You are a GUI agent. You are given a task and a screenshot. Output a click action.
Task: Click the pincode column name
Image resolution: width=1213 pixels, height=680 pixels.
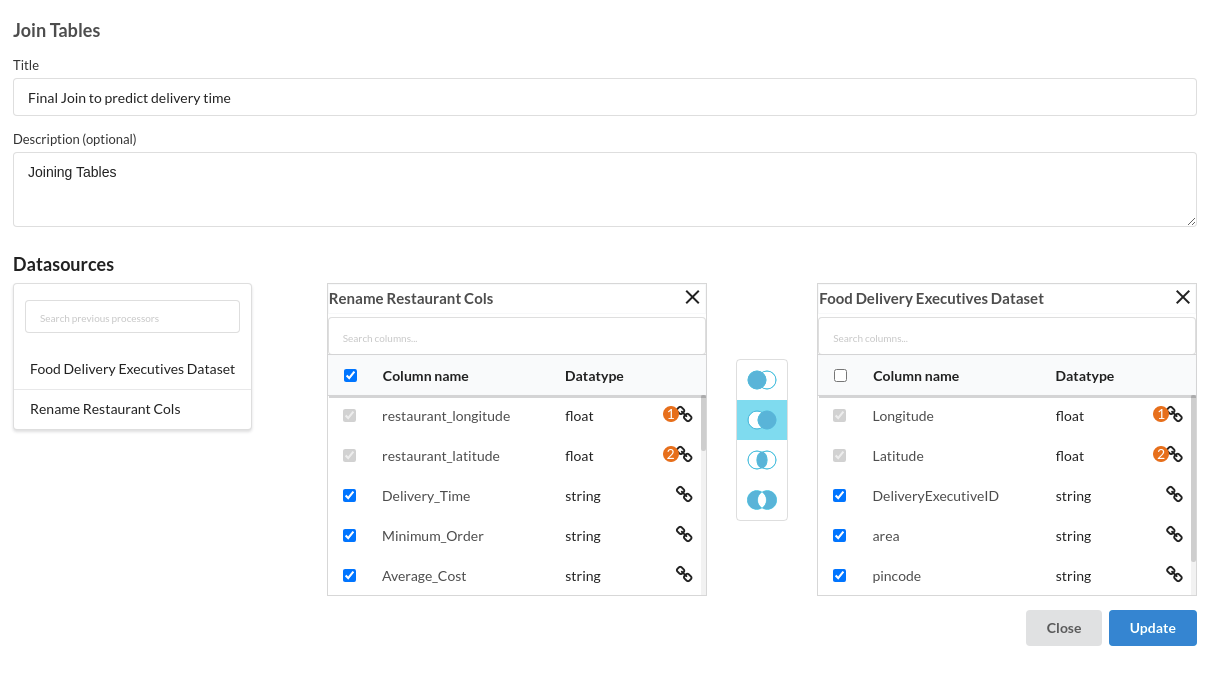(x=896, y=576)
